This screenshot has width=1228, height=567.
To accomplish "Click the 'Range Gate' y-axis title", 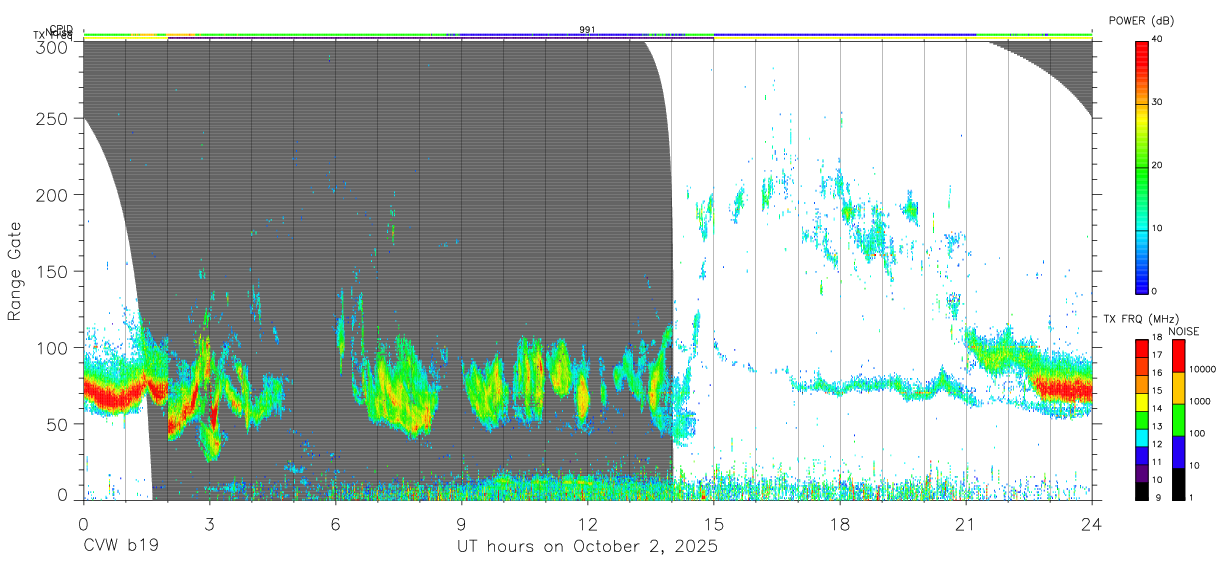I will 15,271.
